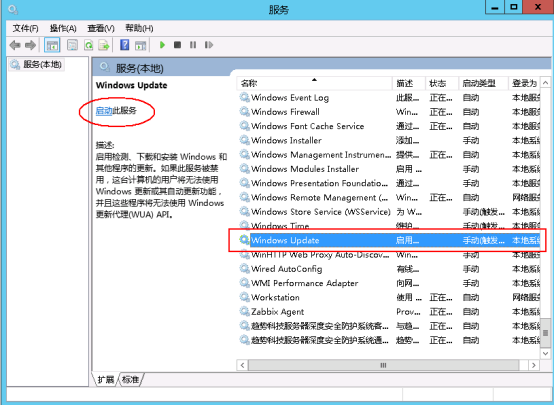Screen dimensions: 554x405
Task: Click the Pause service toolbar icon
Action: [193, 45]
